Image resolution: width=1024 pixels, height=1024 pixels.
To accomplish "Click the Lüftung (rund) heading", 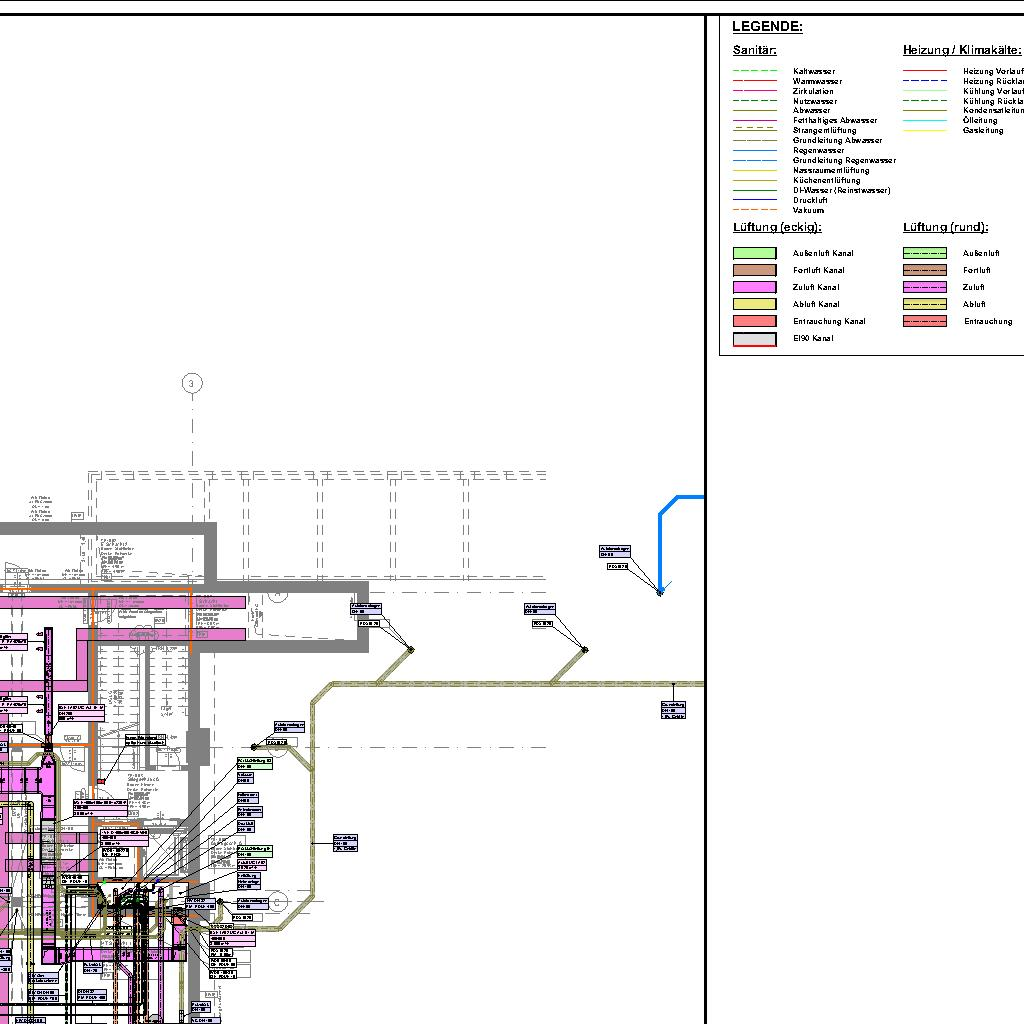I will coord(945,228).
